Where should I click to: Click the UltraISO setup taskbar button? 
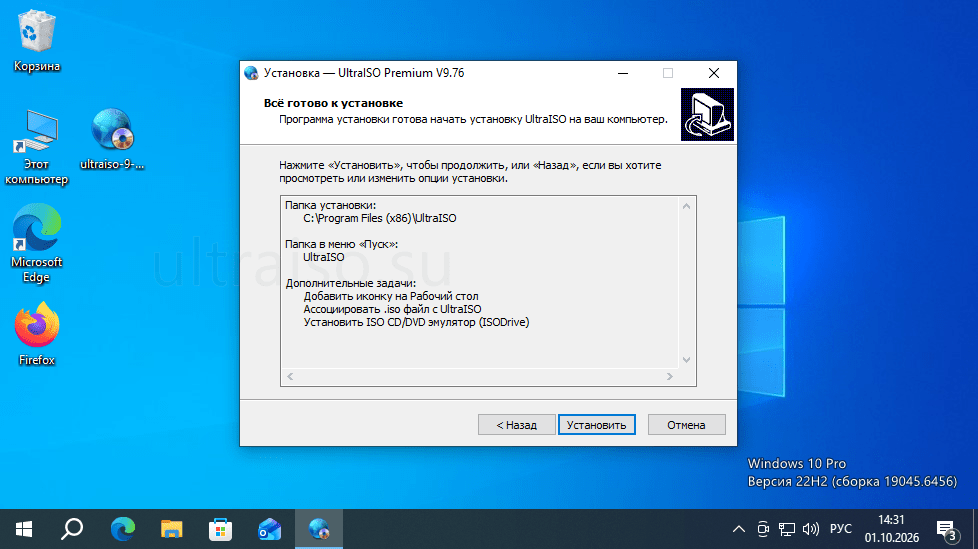pyautogui.click(x=319, y=529)
